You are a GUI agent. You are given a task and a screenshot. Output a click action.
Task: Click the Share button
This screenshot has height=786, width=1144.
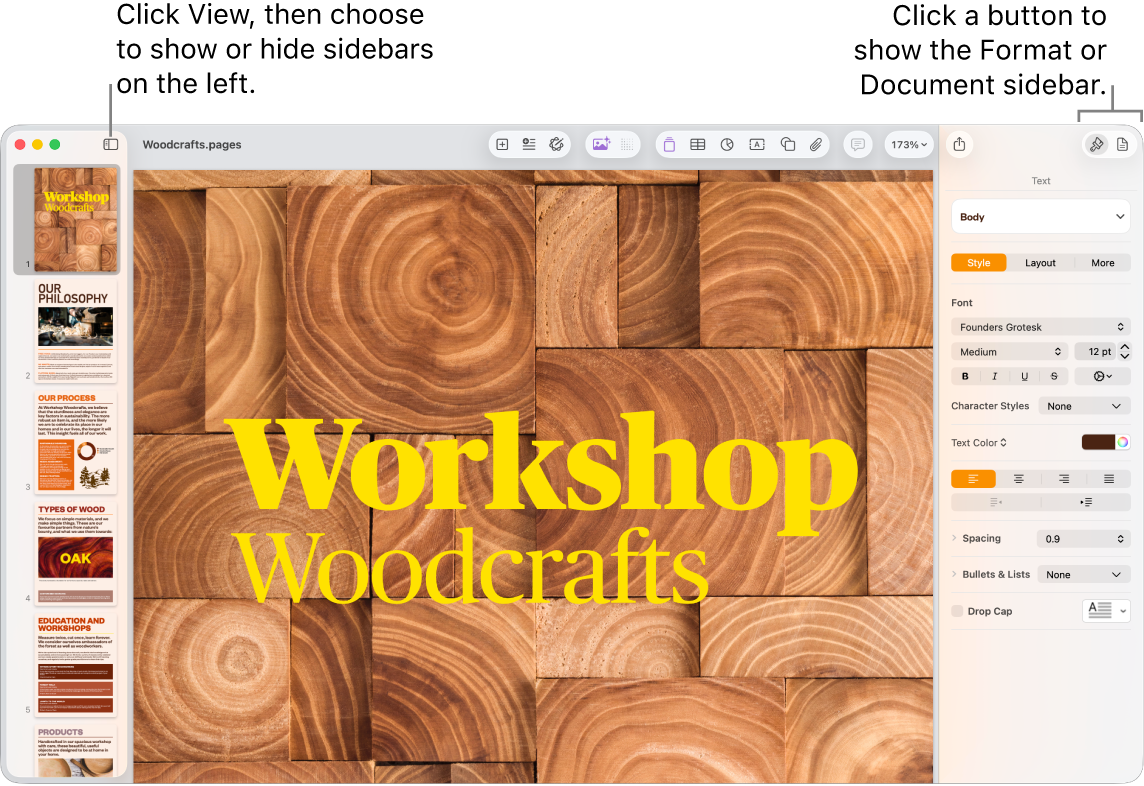pos(959,144)
